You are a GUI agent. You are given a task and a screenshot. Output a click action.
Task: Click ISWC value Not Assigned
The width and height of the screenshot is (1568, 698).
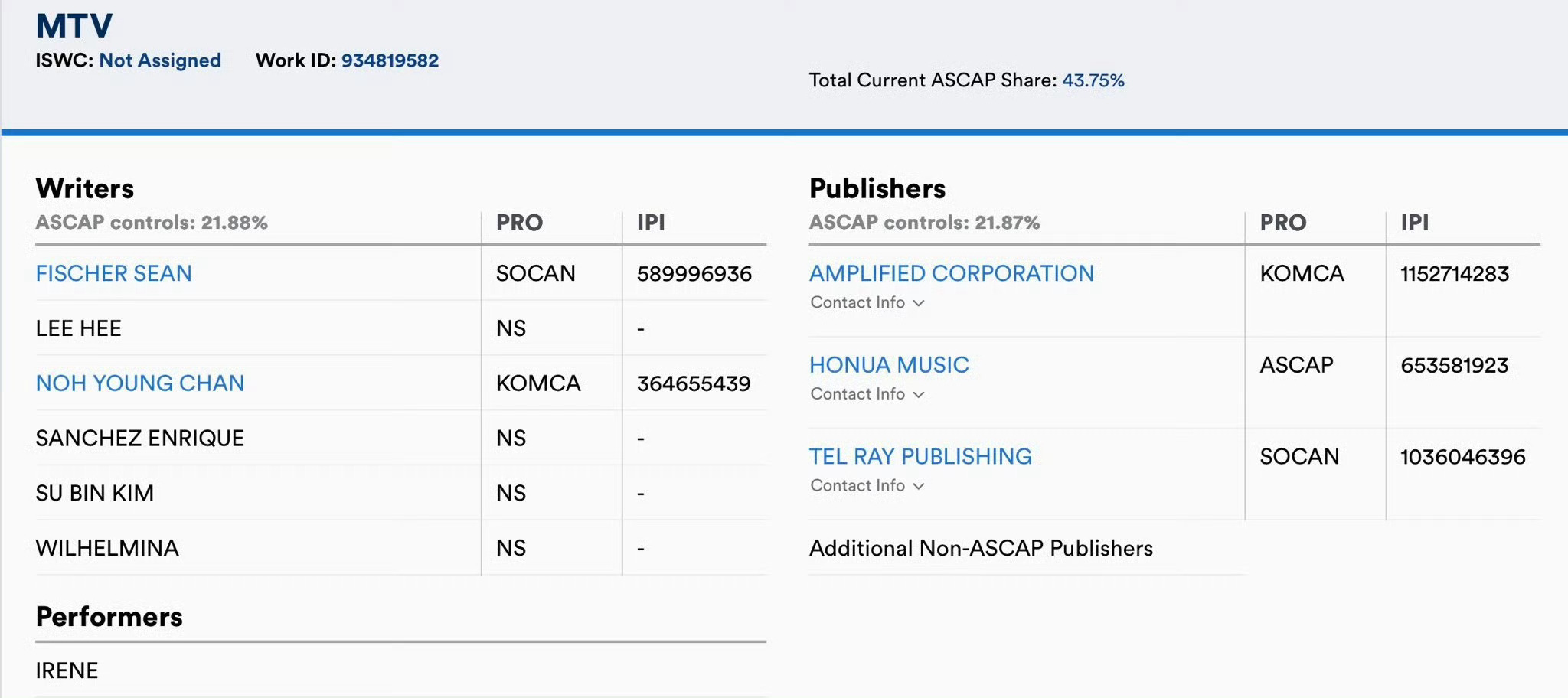click(x=160, y=60)
